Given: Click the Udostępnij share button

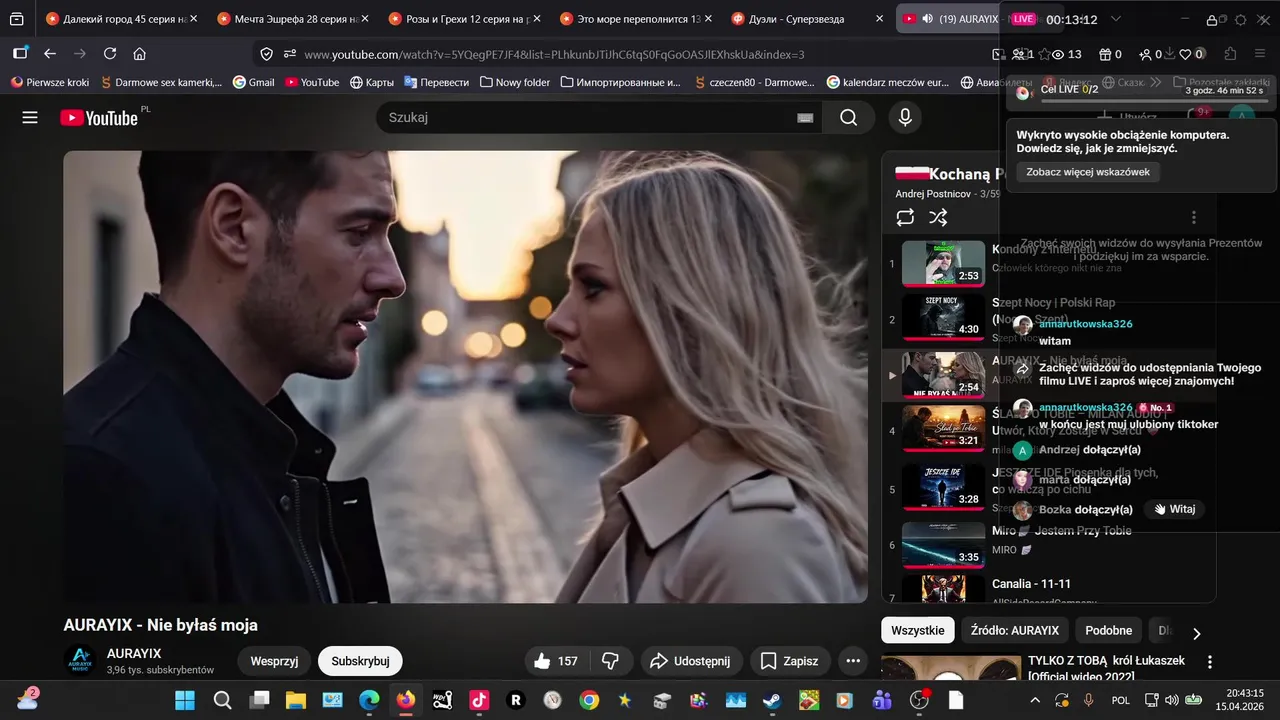Looking at the screenshot, I should 690,661.
